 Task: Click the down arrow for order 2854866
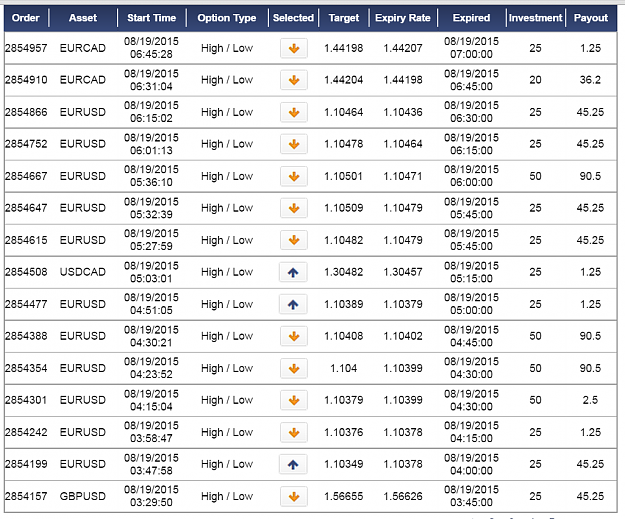[294, 112]
